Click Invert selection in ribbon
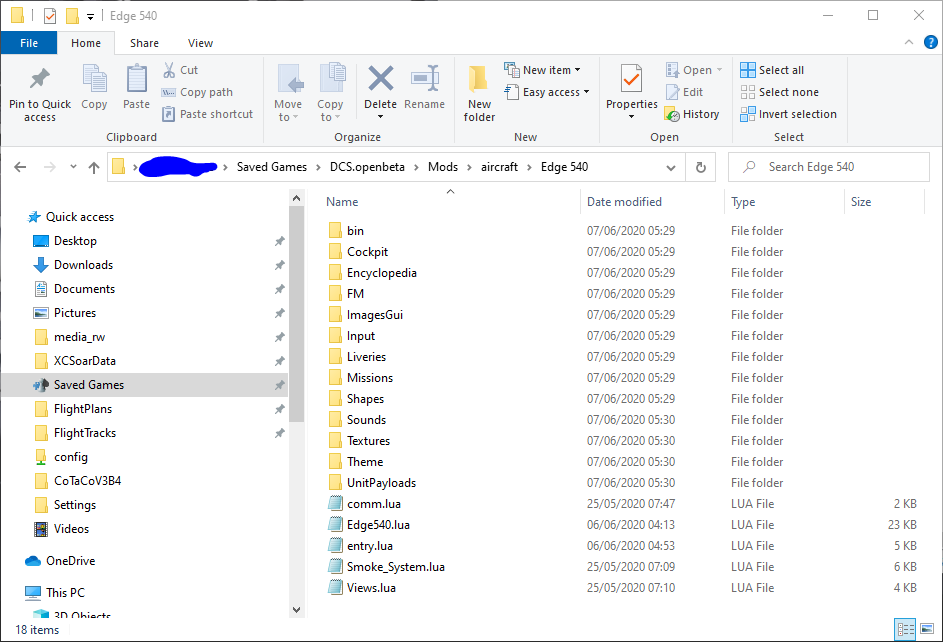Viewport: 943px width, 642px height. 788,114
